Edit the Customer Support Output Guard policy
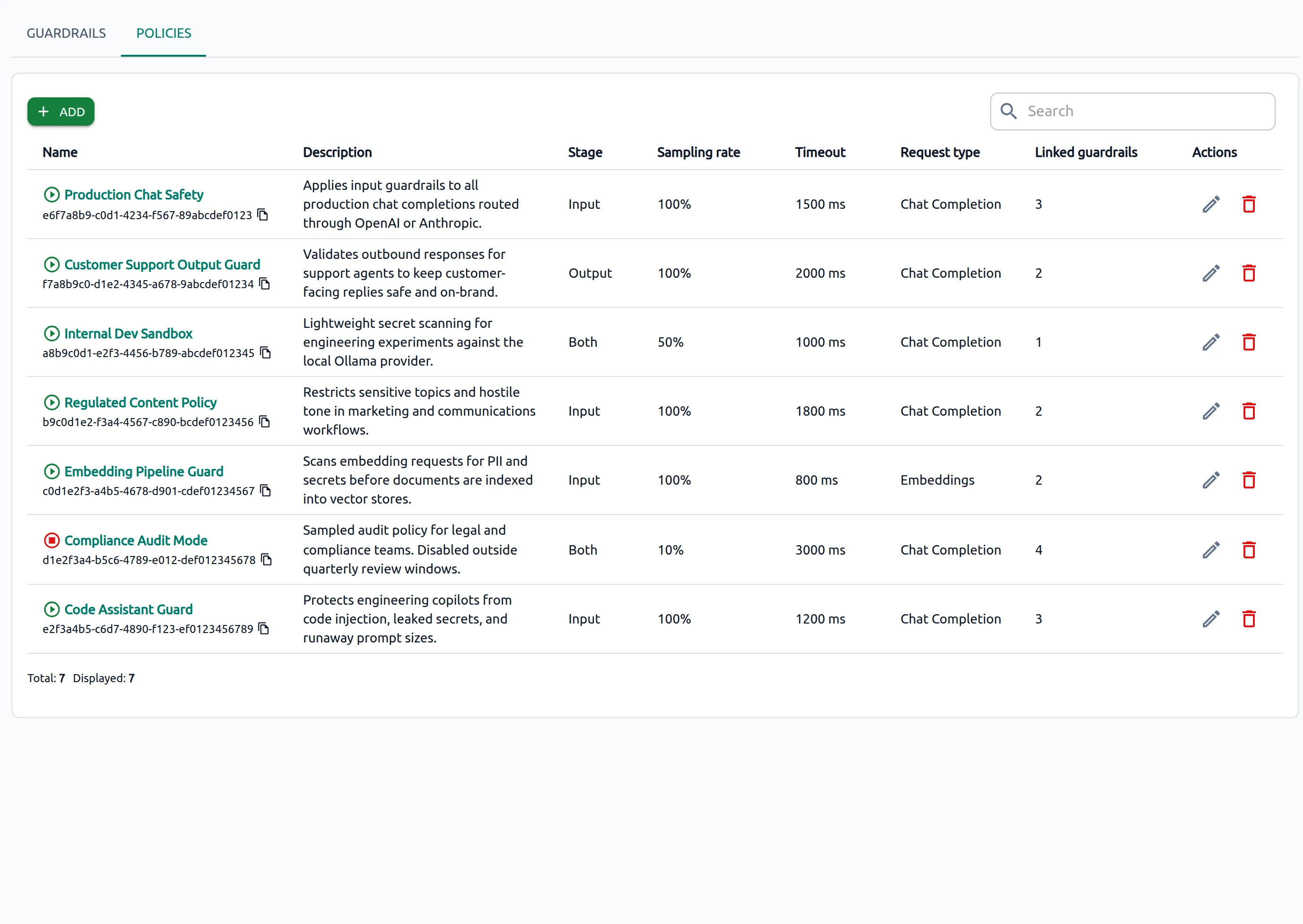The width and height of the screenshot is (1303, 924). pyautogui.click(x=1211, y=273)
